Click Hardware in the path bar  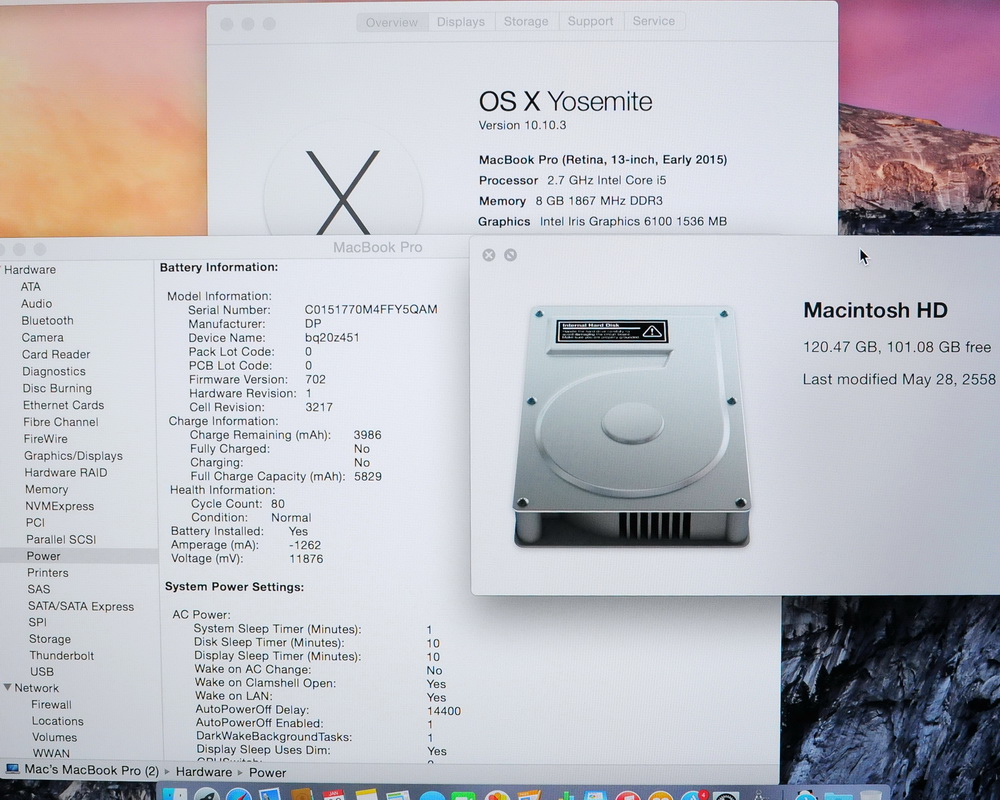tap(204, 772)
